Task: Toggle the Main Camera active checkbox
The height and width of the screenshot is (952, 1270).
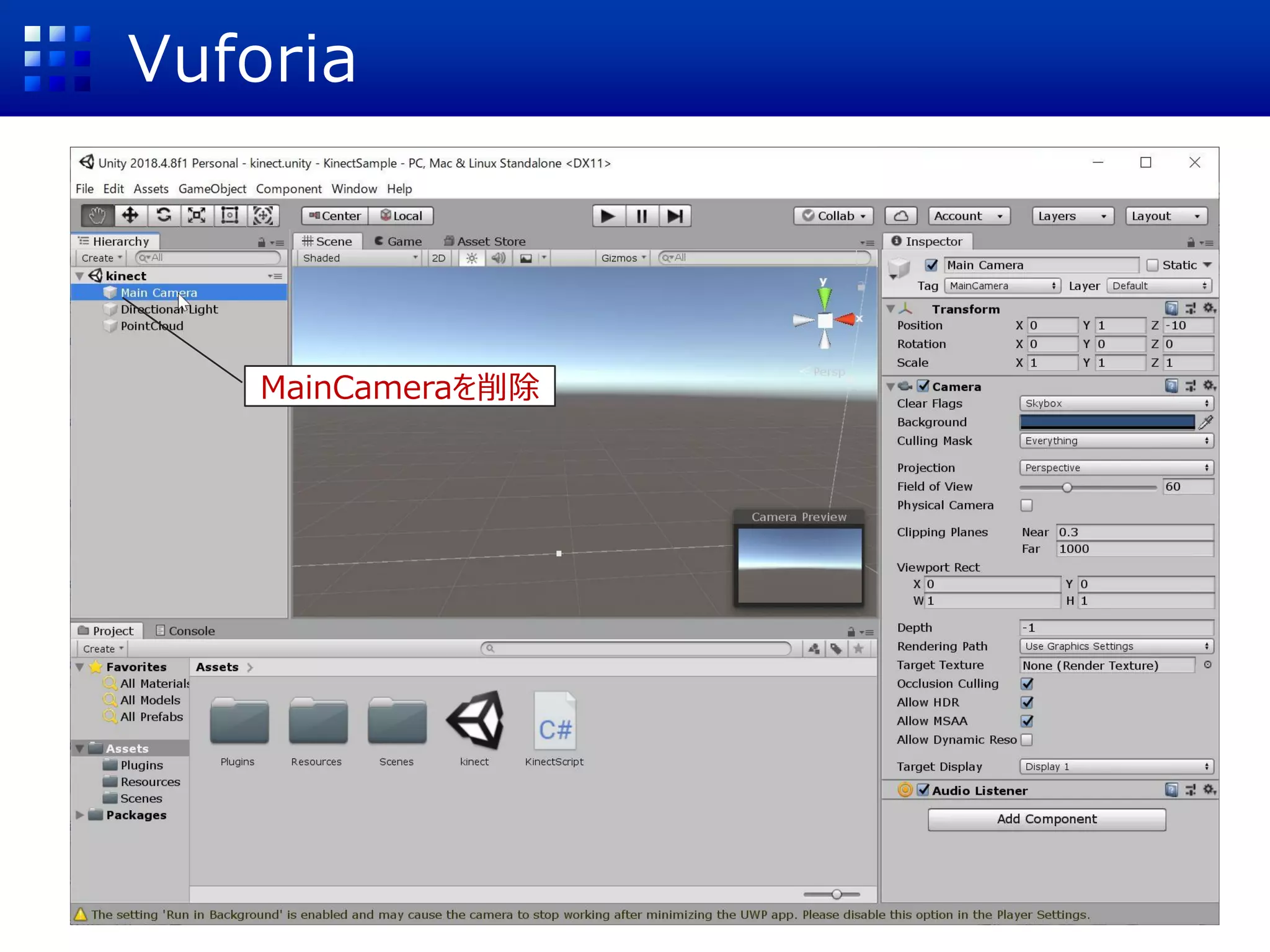Action: pos(931,265)
